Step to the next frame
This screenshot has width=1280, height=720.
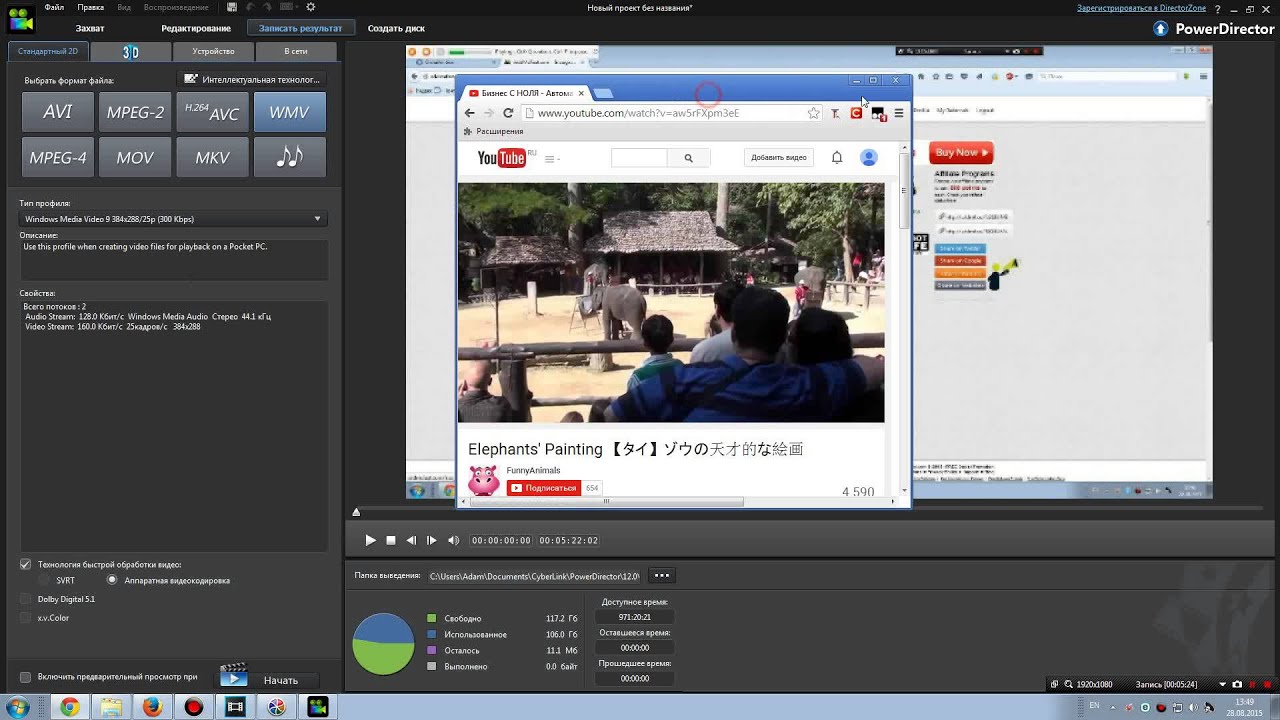pyautogui.click(x=431, y=540)
